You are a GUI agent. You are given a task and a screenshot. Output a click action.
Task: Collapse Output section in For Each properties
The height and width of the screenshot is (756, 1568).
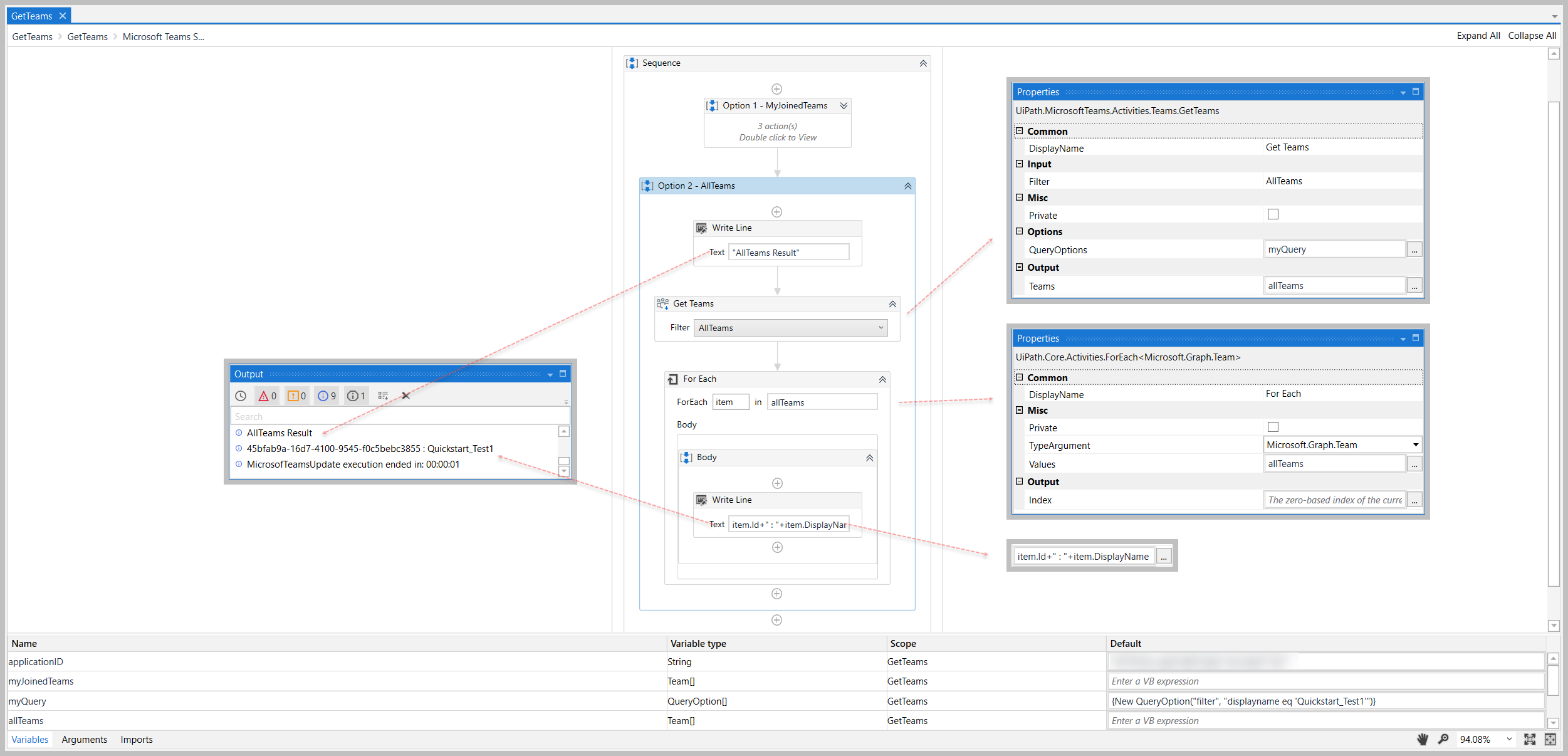[x=1020, y=481]
